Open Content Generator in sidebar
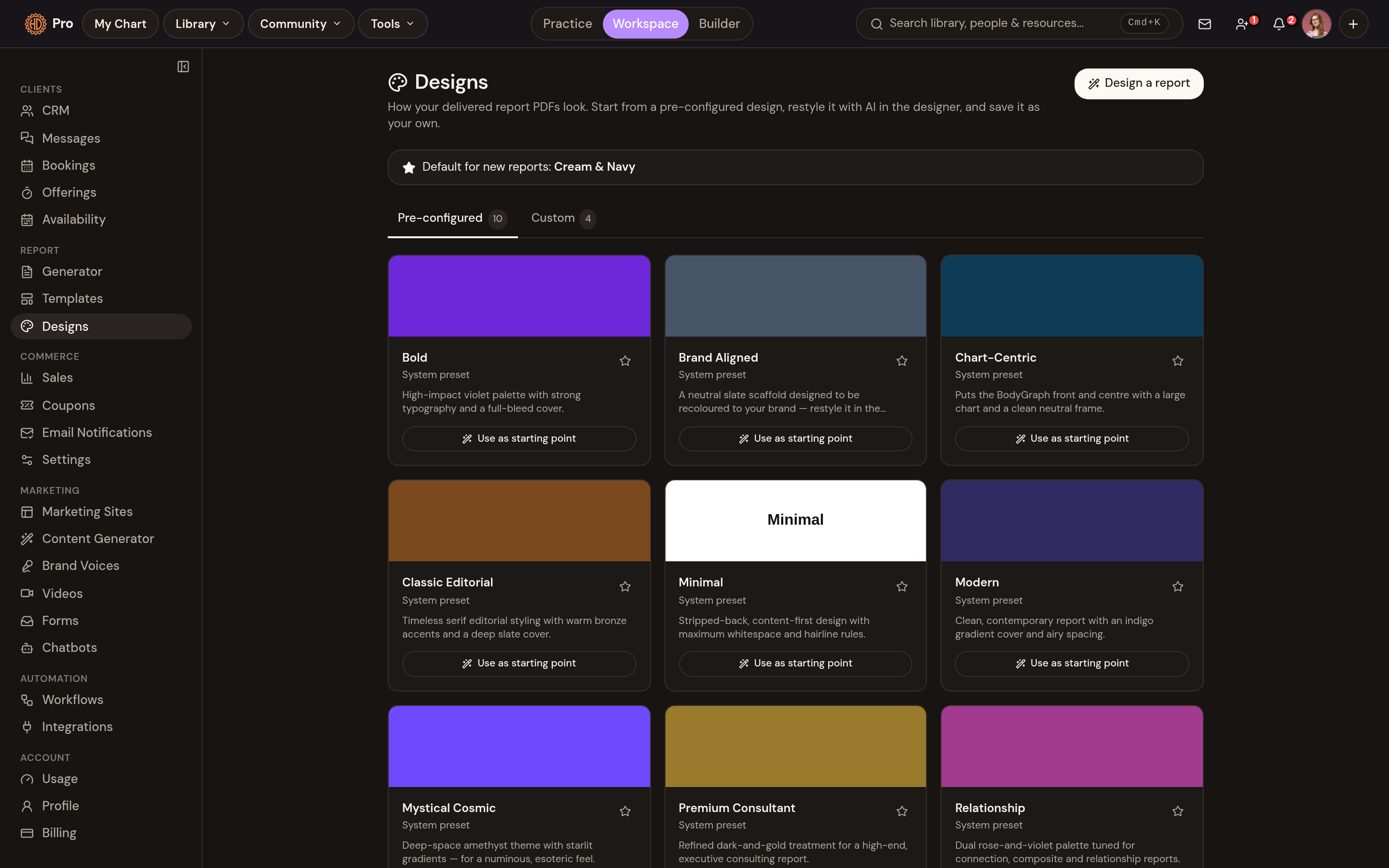 pyautogui.click(x=101, y=539)
